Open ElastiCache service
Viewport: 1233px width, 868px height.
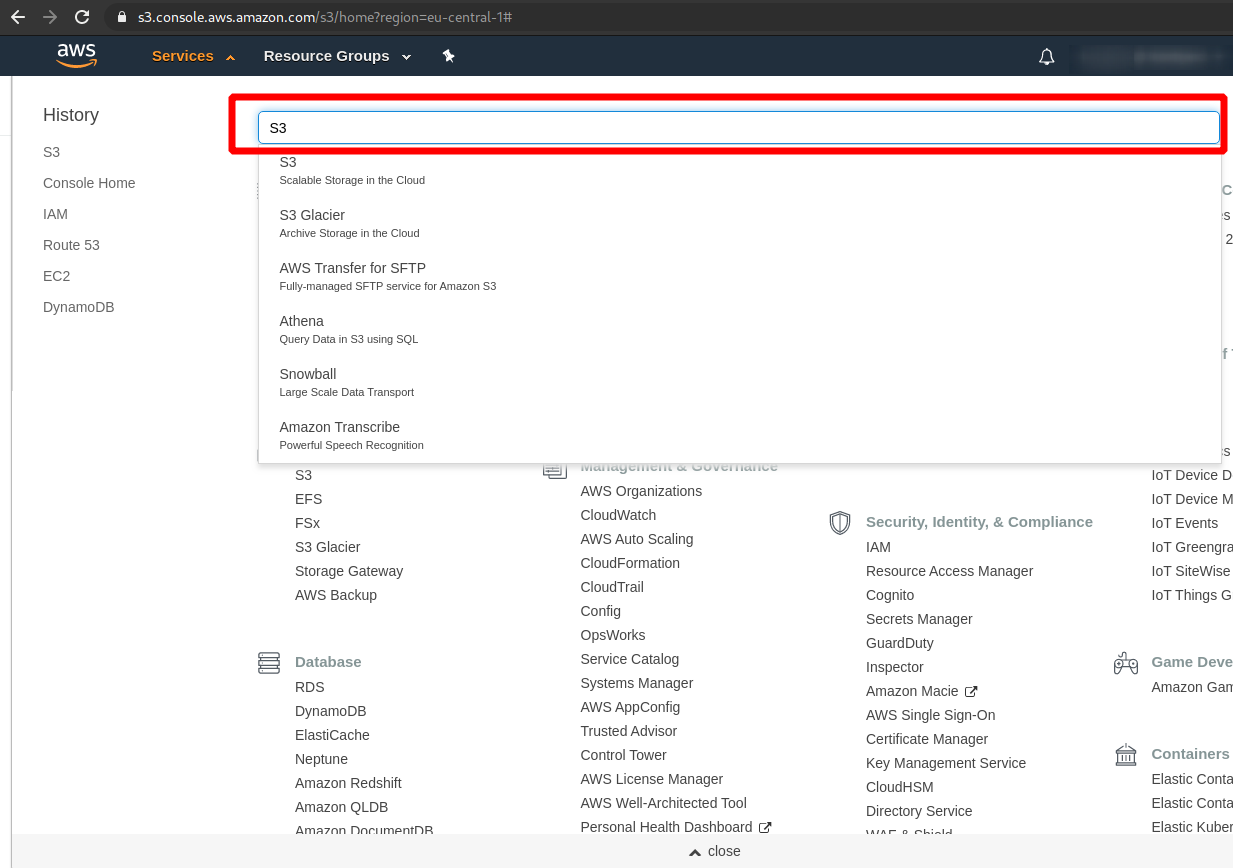pos(332,735)
